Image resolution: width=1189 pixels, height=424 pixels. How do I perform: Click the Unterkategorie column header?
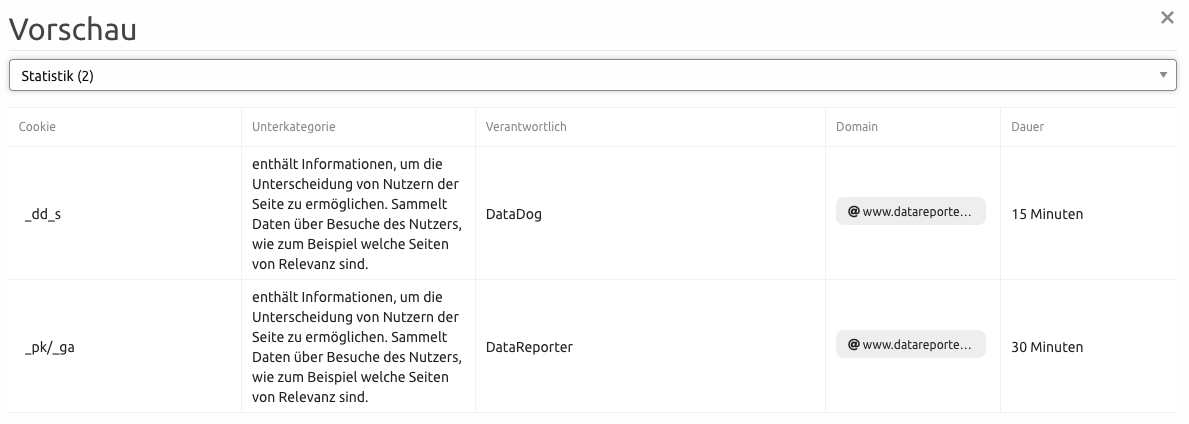point(293,127)
